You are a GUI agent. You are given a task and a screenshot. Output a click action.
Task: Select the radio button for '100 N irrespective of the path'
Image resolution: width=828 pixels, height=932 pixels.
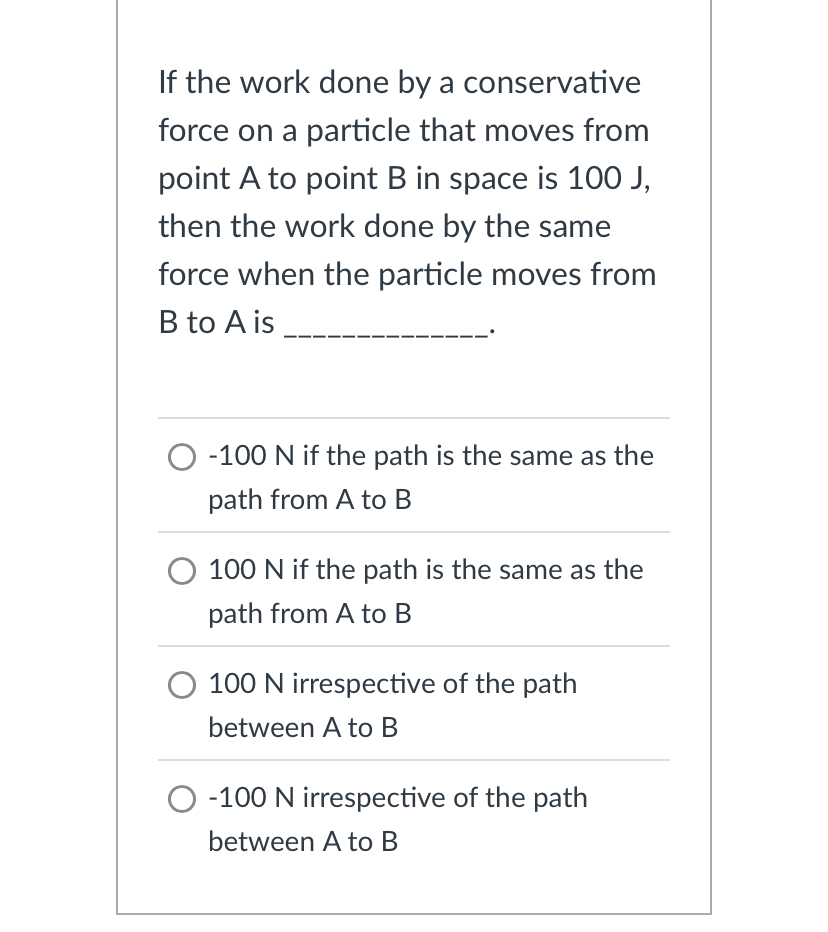coord(182,685)
